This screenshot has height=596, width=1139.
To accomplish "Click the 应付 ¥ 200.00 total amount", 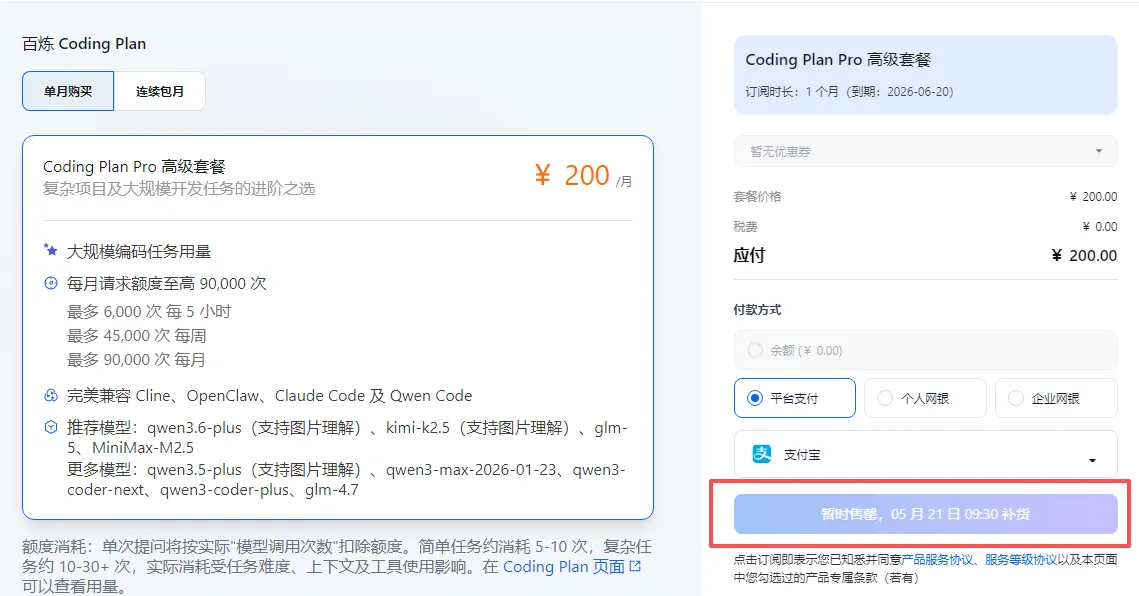I will click(x=1084, y=255).
